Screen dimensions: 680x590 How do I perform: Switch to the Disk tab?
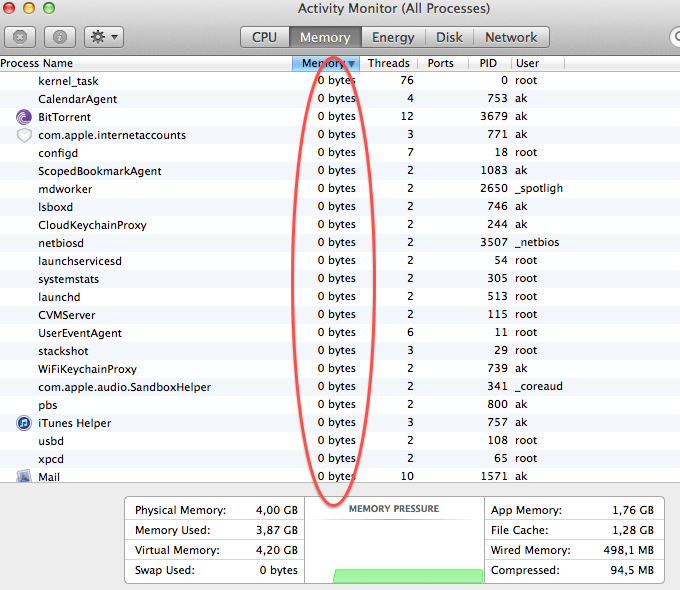point(449,37)
